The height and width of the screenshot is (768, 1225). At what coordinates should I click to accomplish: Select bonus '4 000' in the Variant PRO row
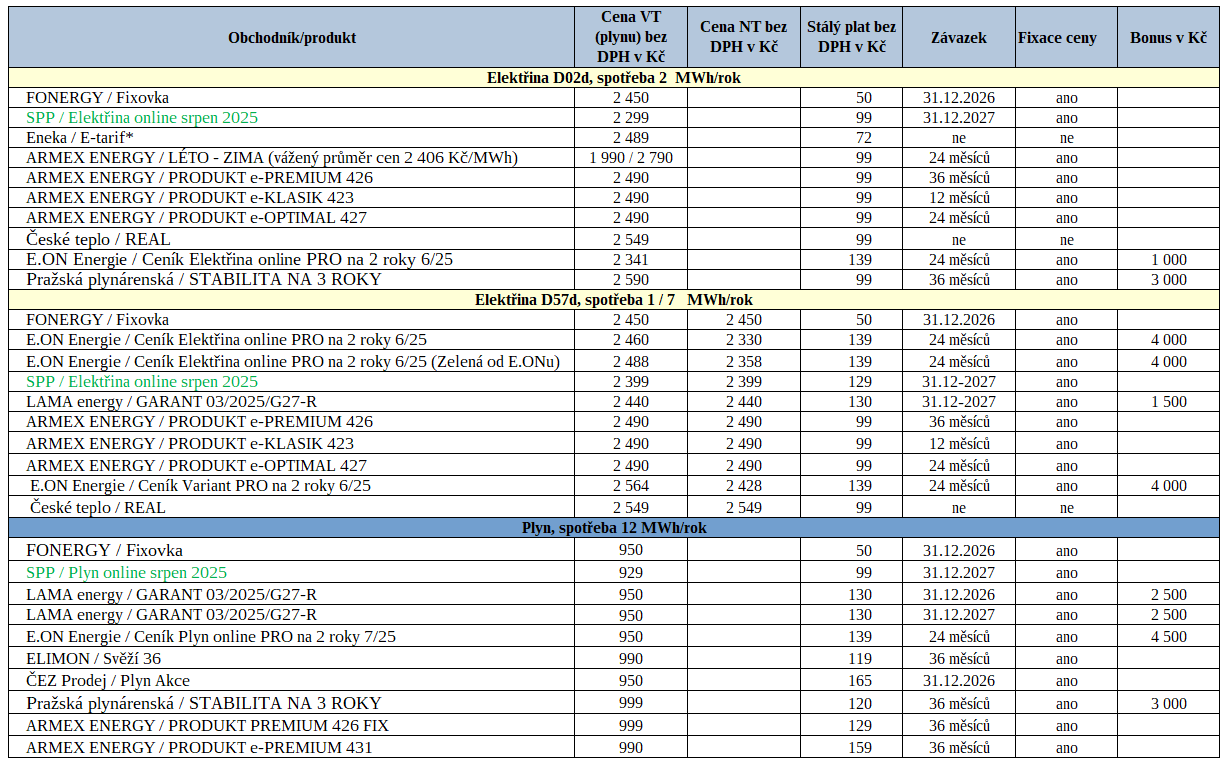coord(1168,486)
